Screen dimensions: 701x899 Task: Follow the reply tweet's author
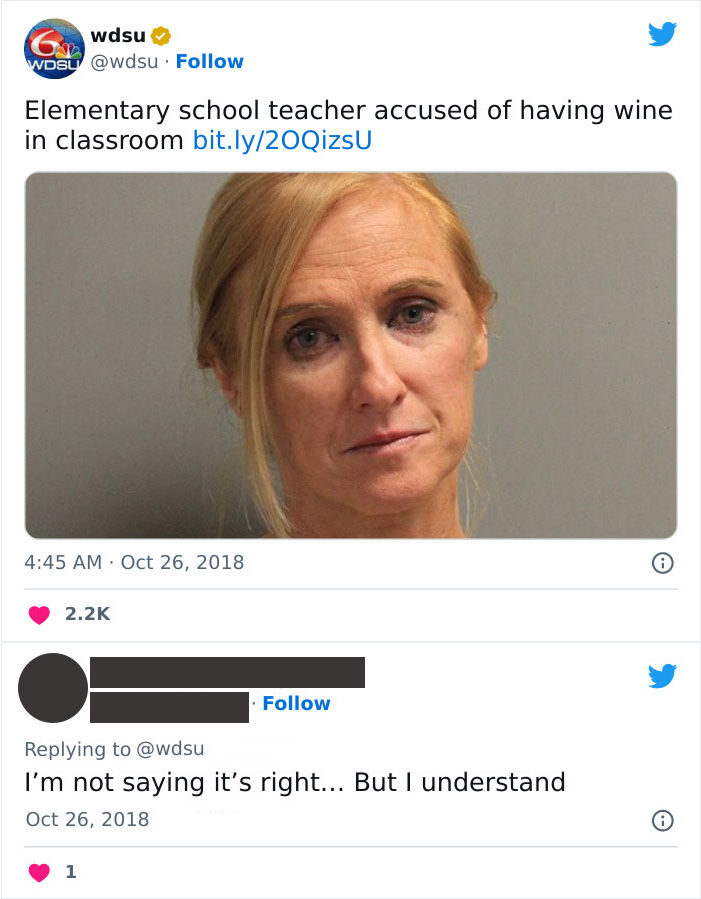[296, 704]
